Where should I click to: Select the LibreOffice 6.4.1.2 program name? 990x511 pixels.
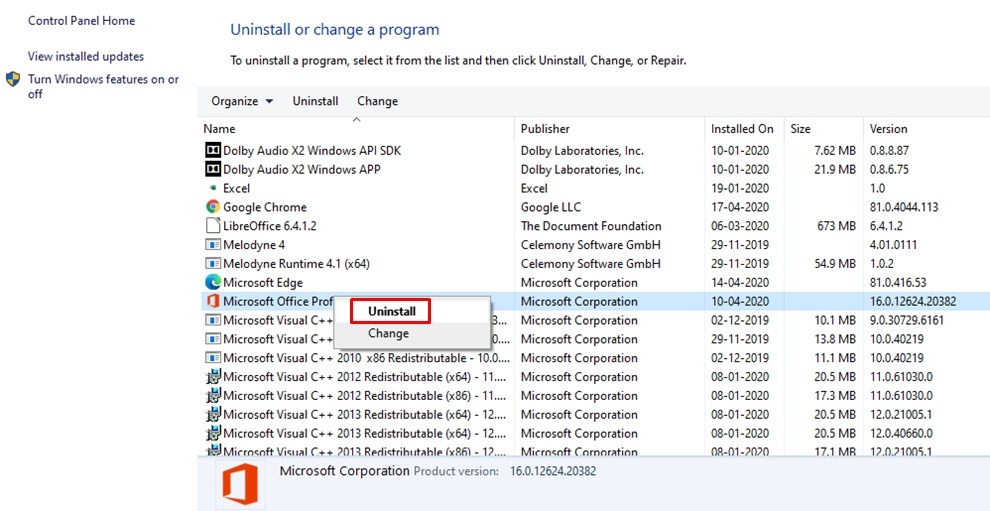point(270,226)
